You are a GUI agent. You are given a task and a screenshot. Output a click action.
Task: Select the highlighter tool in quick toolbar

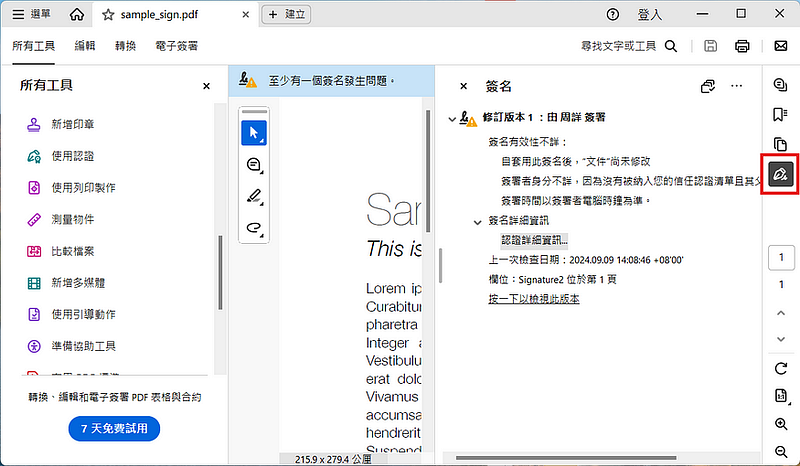pos(254,196)
